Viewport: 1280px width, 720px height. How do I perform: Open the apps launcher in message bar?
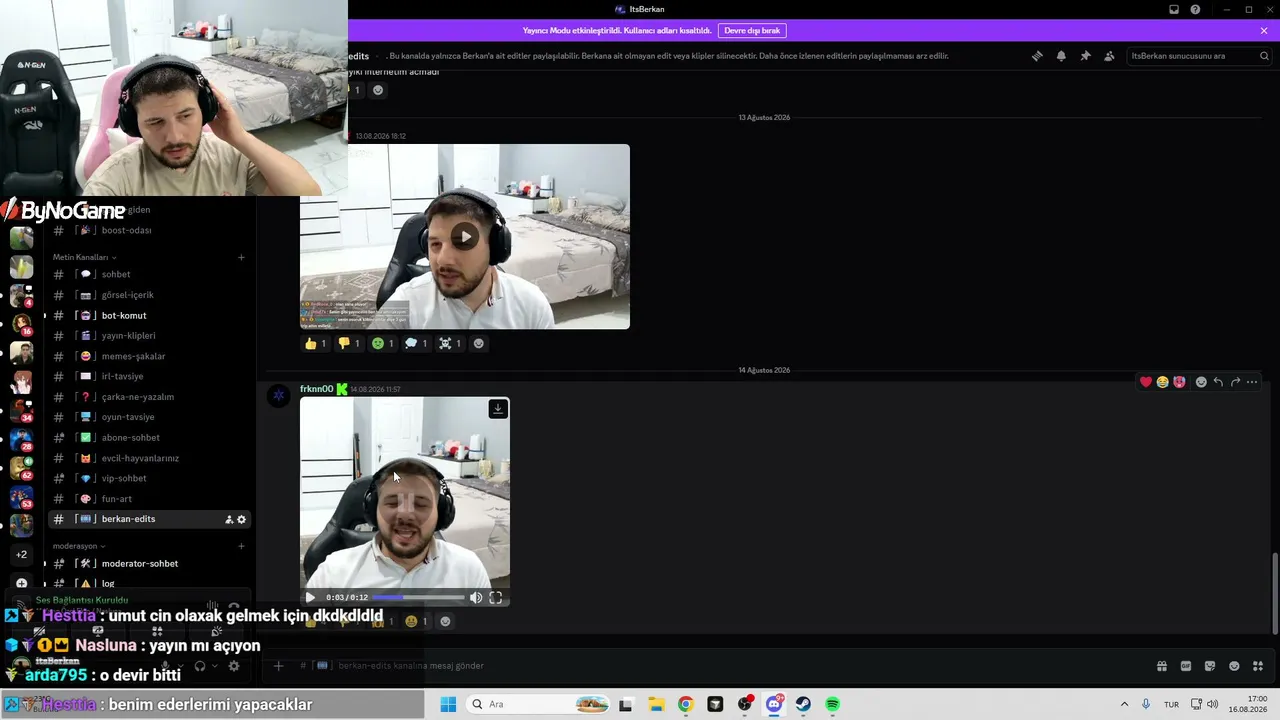pyautogui.click(x=1258, y=666)
